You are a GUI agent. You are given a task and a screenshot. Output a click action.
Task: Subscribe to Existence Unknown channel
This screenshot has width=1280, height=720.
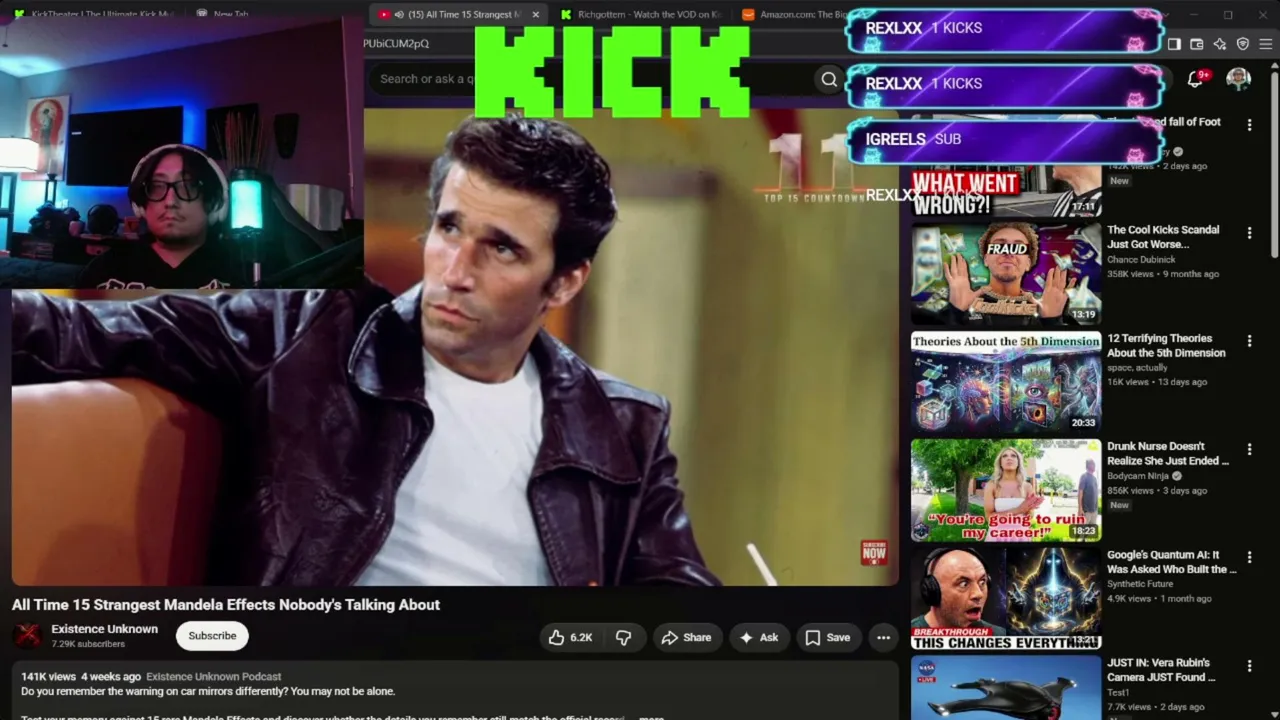212,636
